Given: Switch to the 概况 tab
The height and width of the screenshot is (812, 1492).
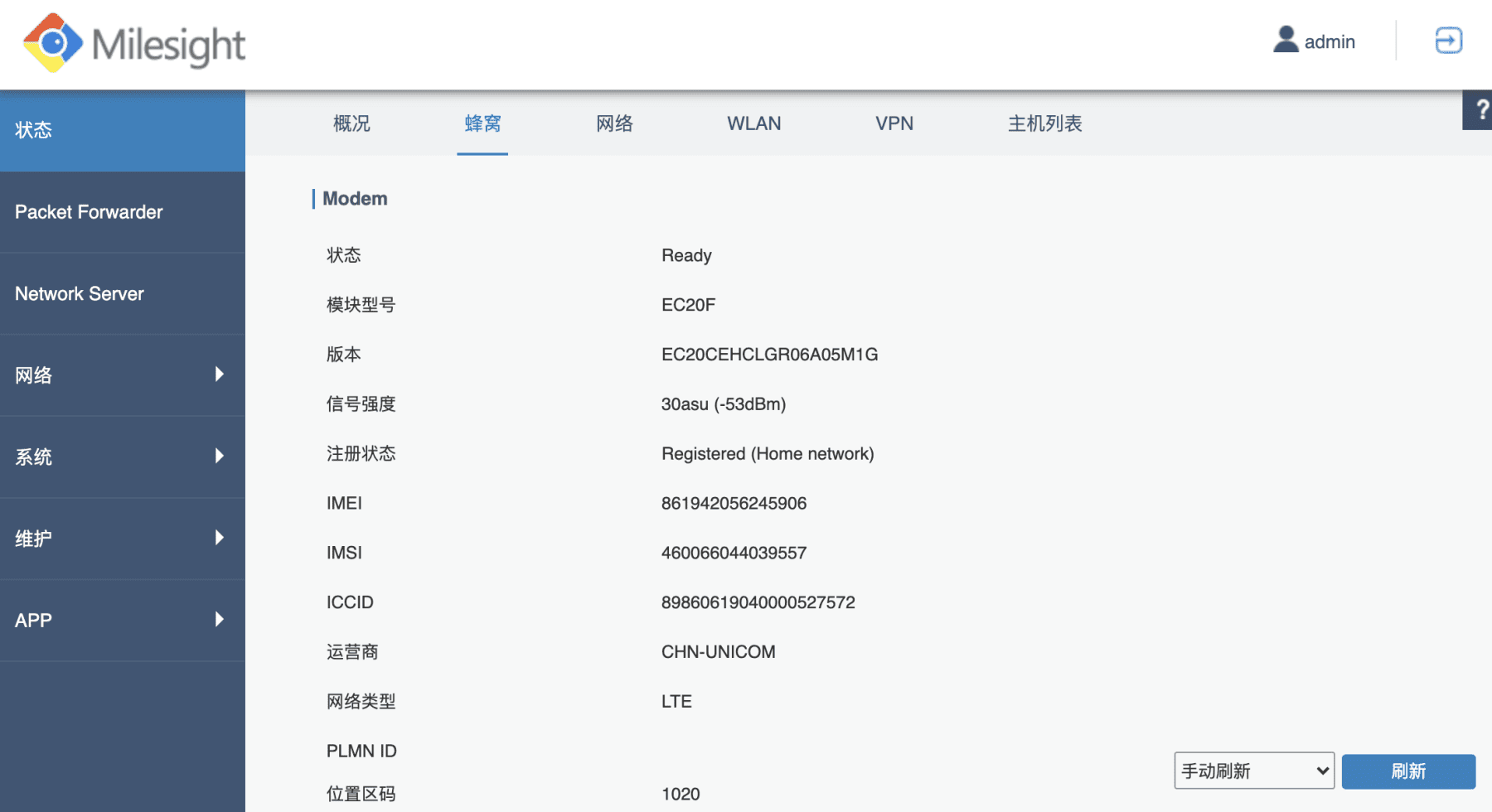Looking at the screenshot, I should (x=351, y=123).
